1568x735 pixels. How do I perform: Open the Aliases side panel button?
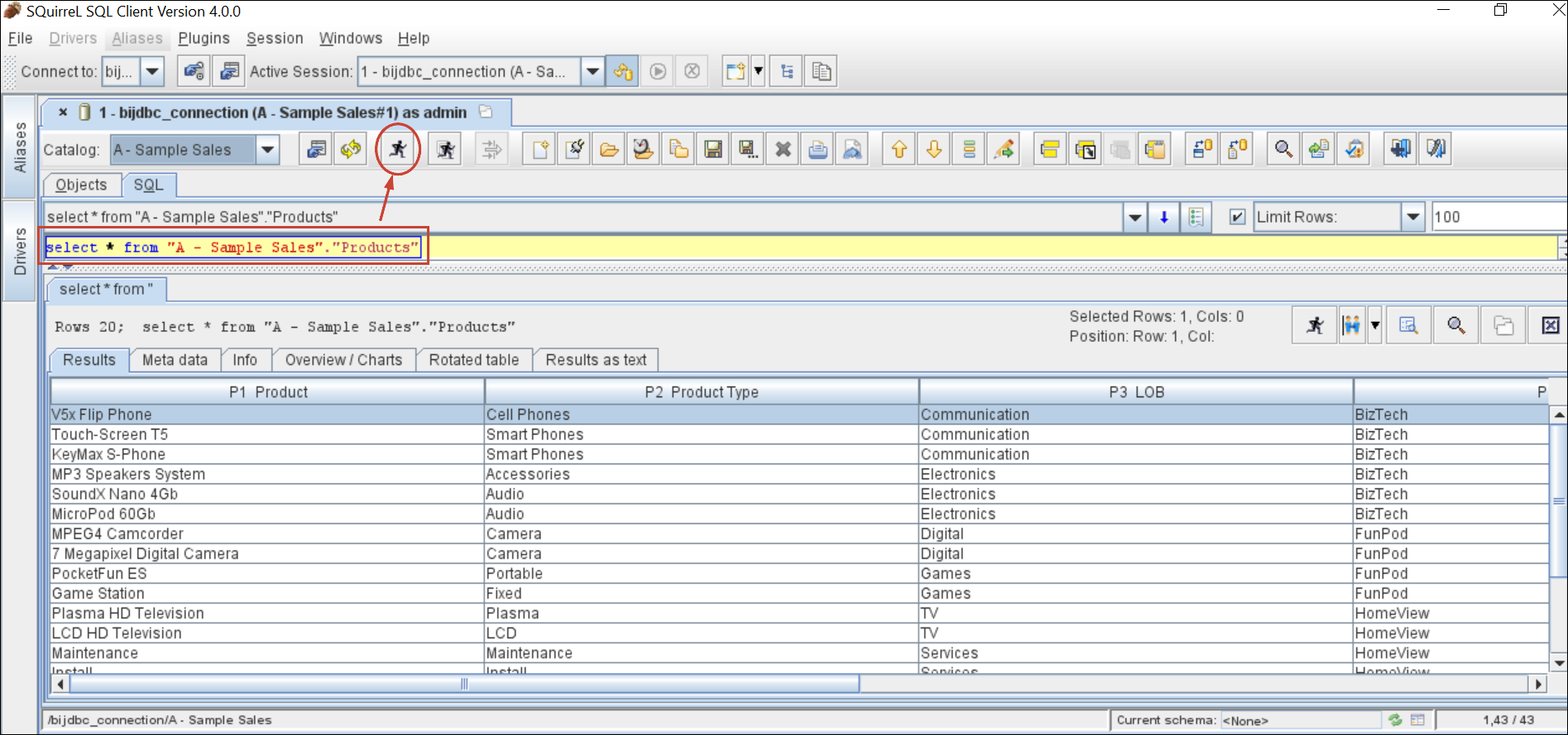[20, 147]
